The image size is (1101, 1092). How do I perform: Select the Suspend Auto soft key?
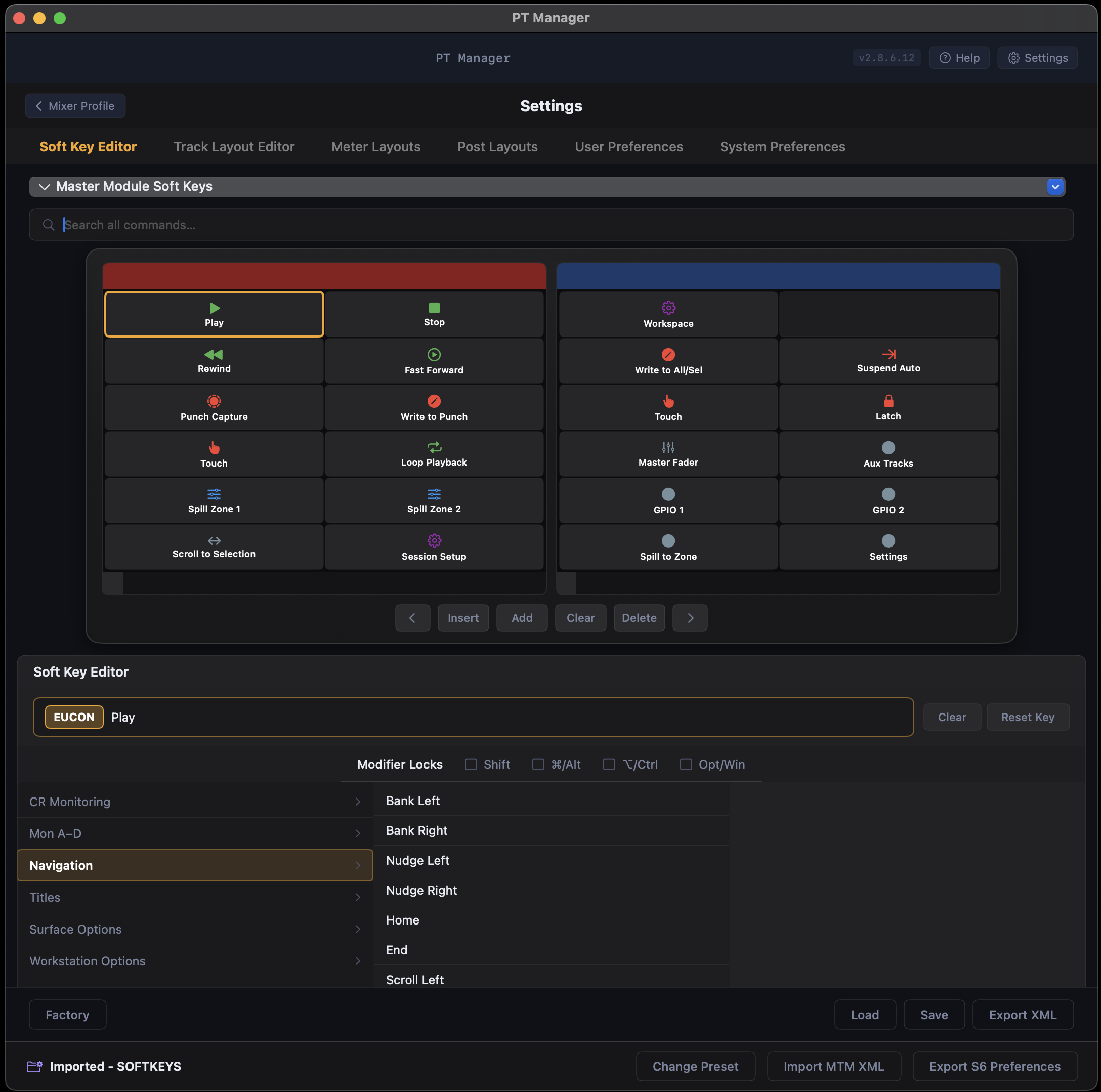point(888,361)
